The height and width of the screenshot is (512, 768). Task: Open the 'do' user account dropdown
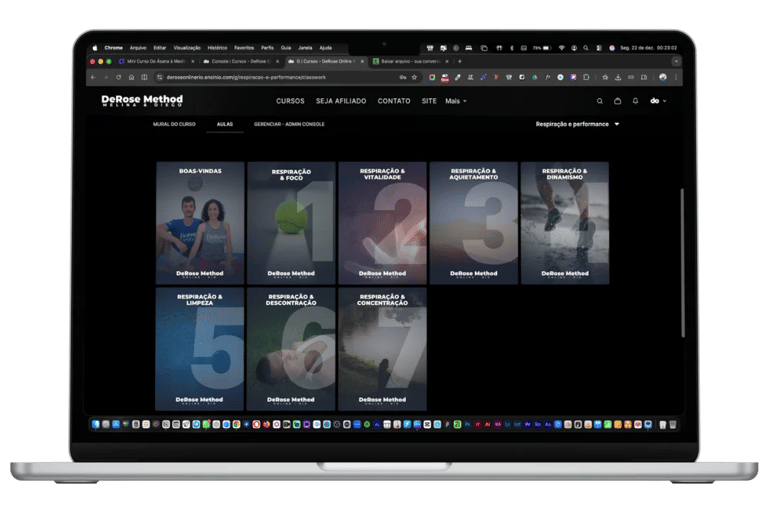pyautogui.click(x=658, y=101)
